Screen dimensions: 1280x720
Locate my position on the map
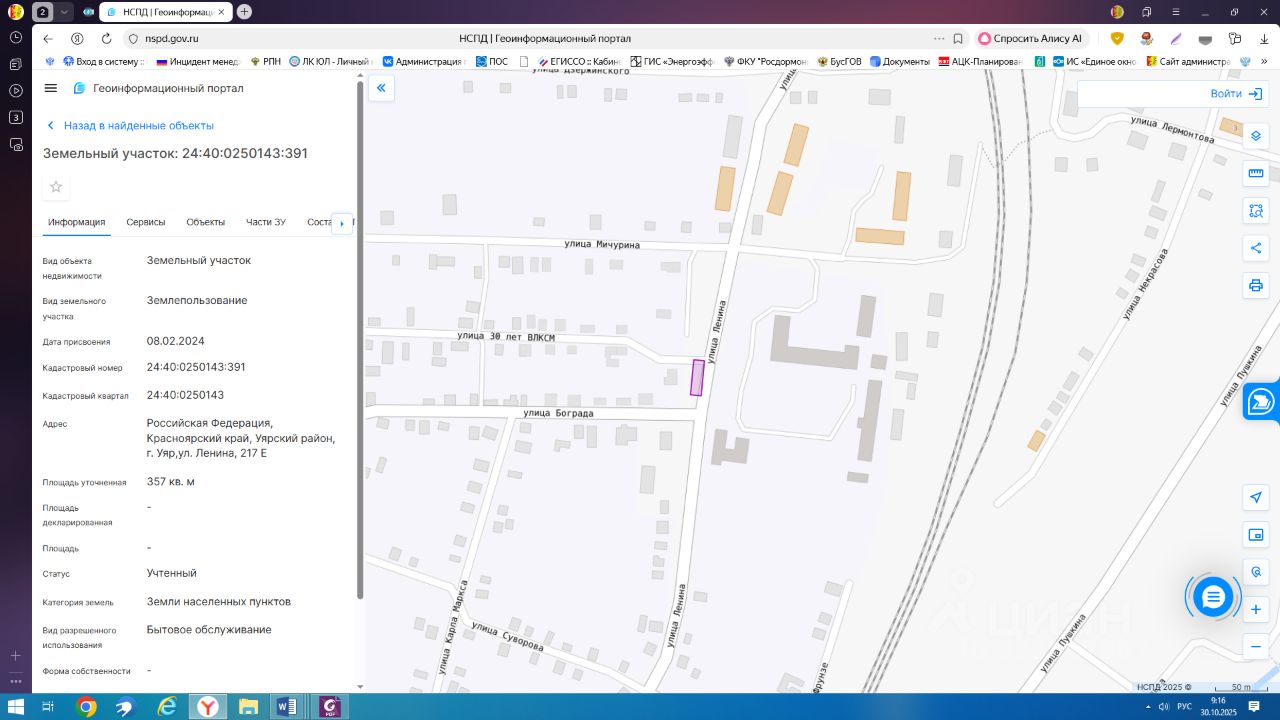(1256, 498)
